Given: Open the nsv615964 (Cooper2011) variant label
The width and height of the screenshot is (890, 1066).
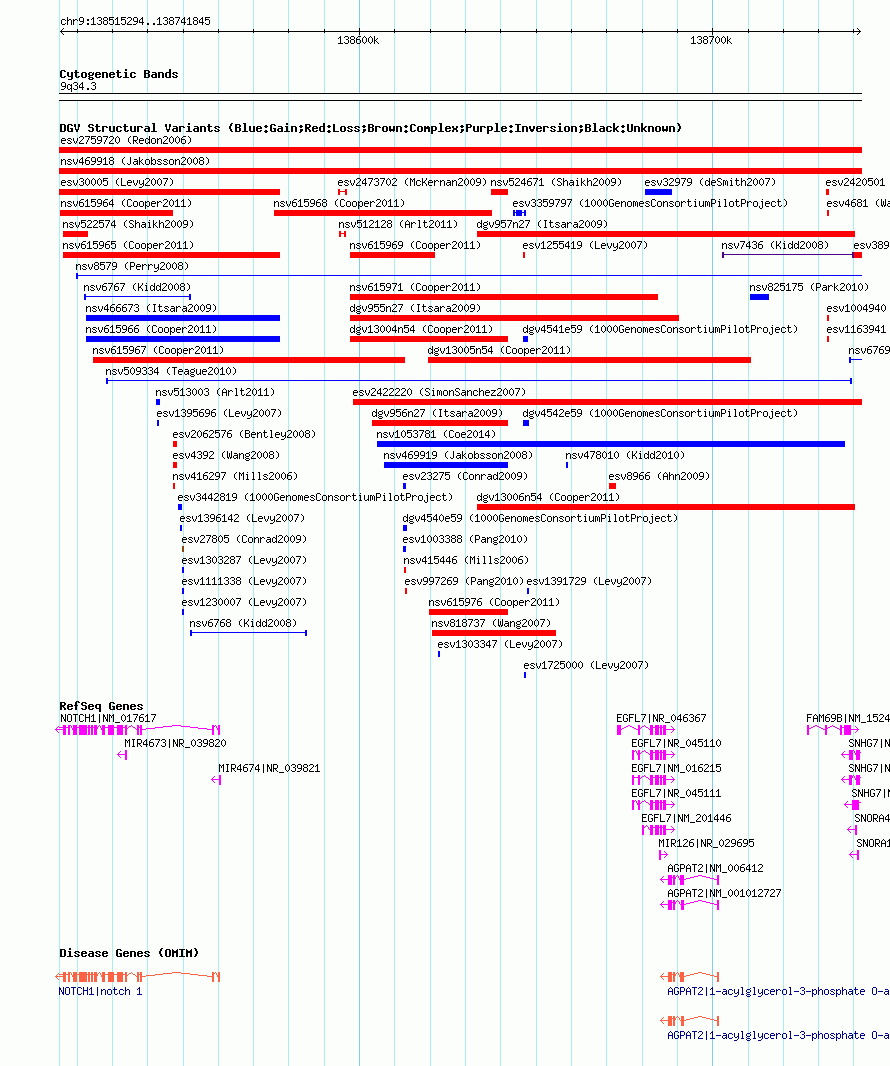Looking at the screenshot, I should click(126, 203).
